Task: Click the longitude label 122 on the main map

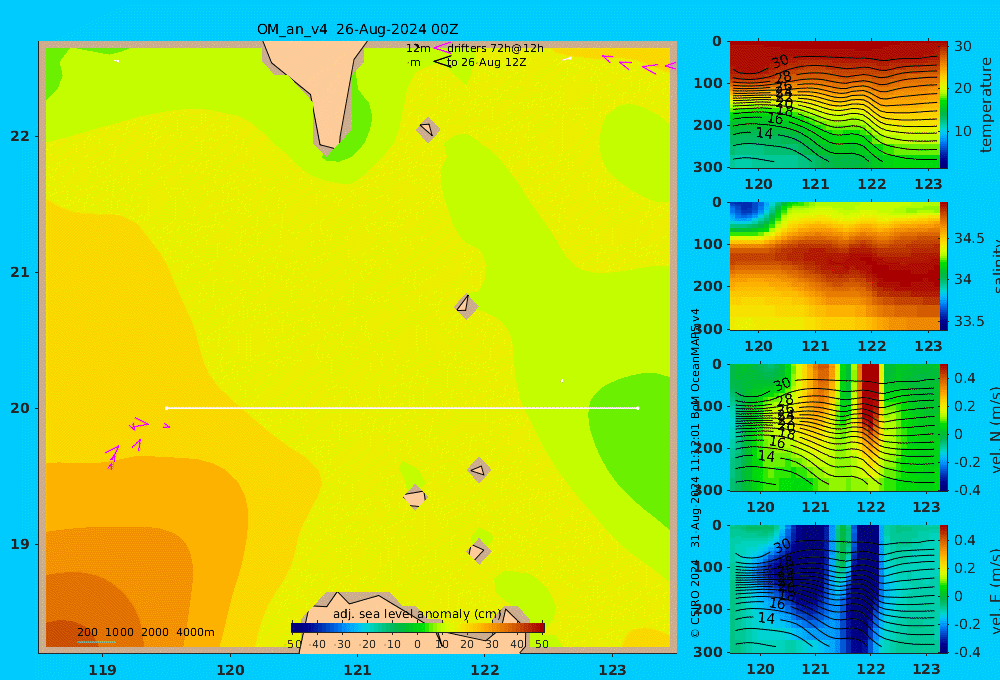Action: 485,670
